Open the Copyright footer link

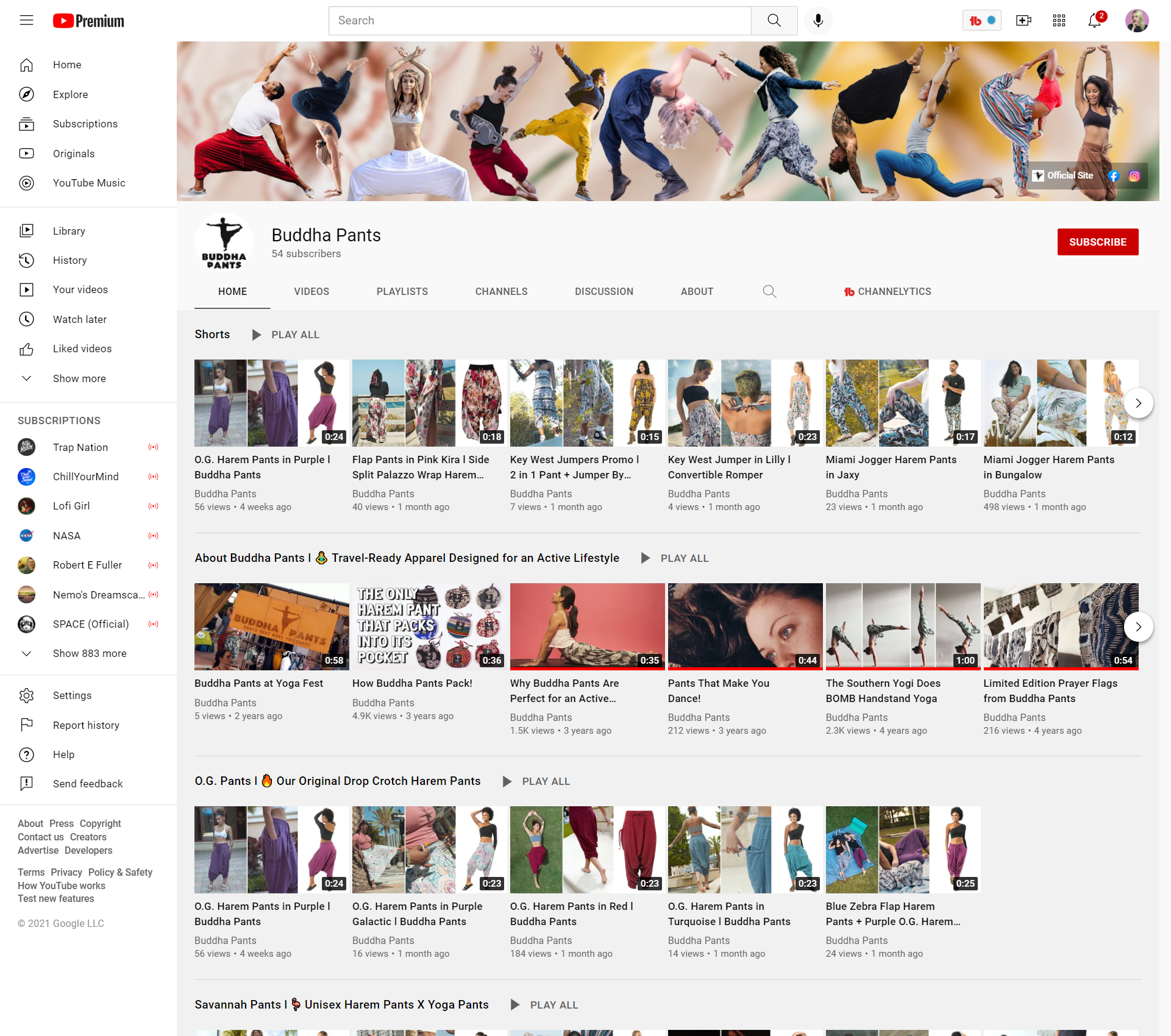[x=100, y=823]
